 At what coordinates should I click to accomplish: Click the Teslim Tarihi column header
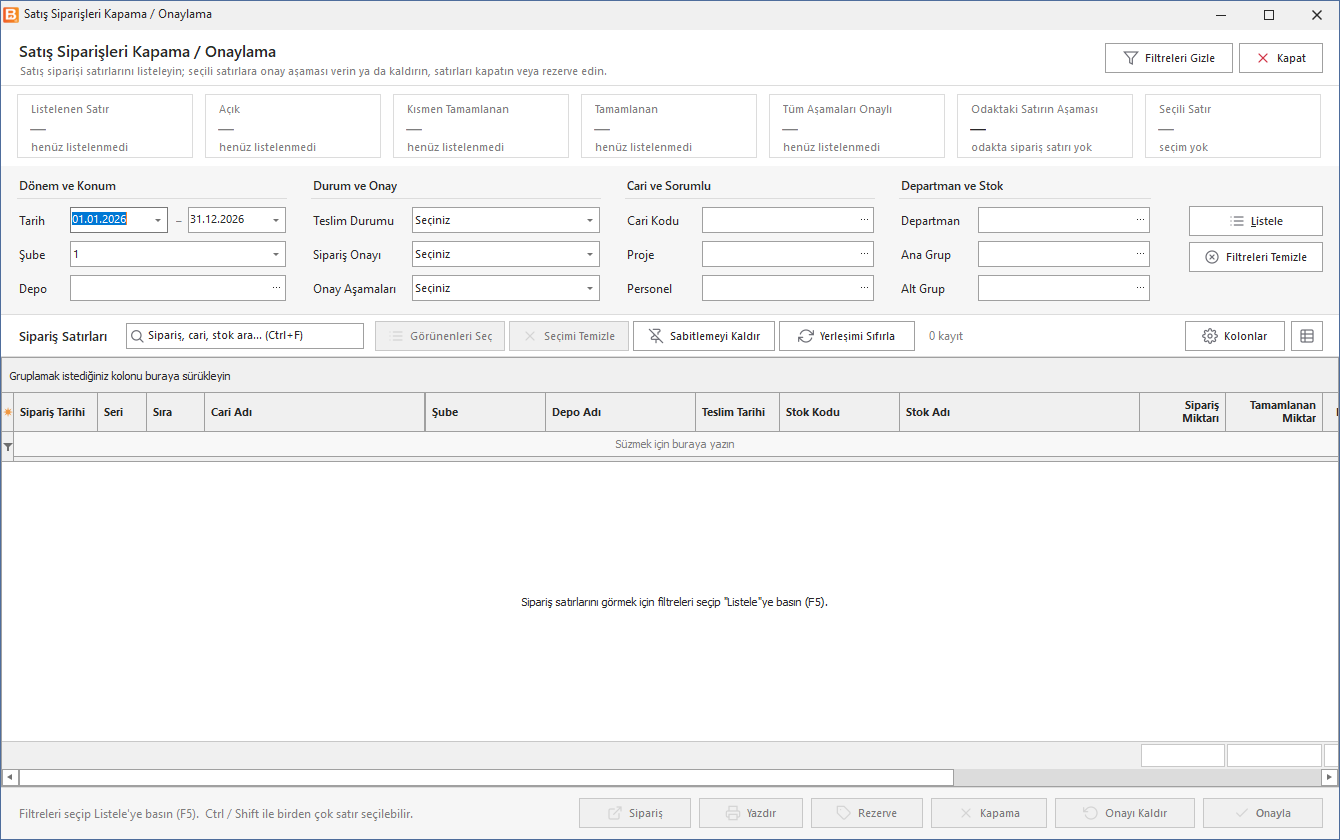point(737,412)
